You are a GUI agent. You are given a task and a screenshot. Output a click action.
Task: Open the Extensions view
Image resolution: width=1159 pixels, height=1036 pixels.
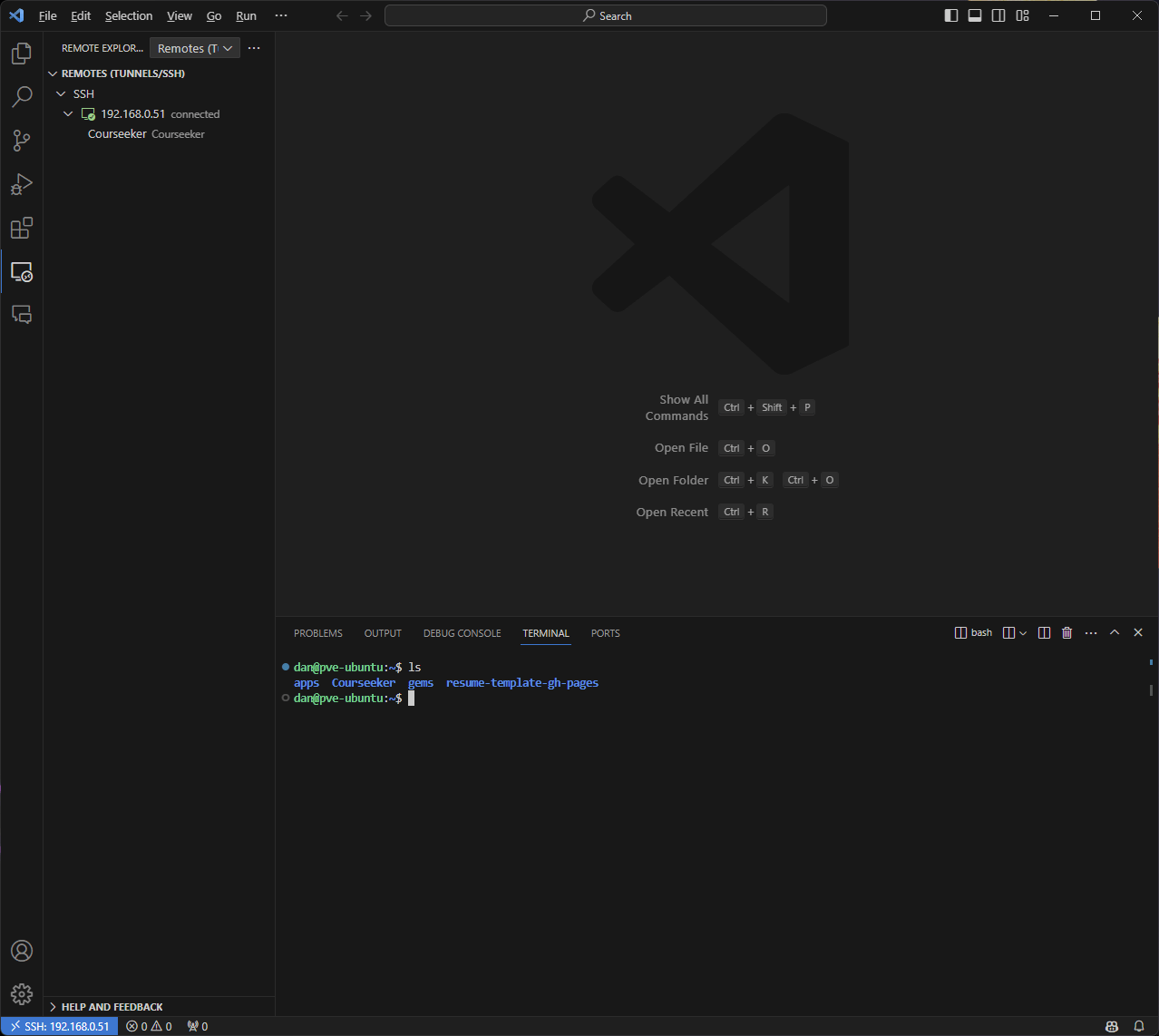click(22, 228)
